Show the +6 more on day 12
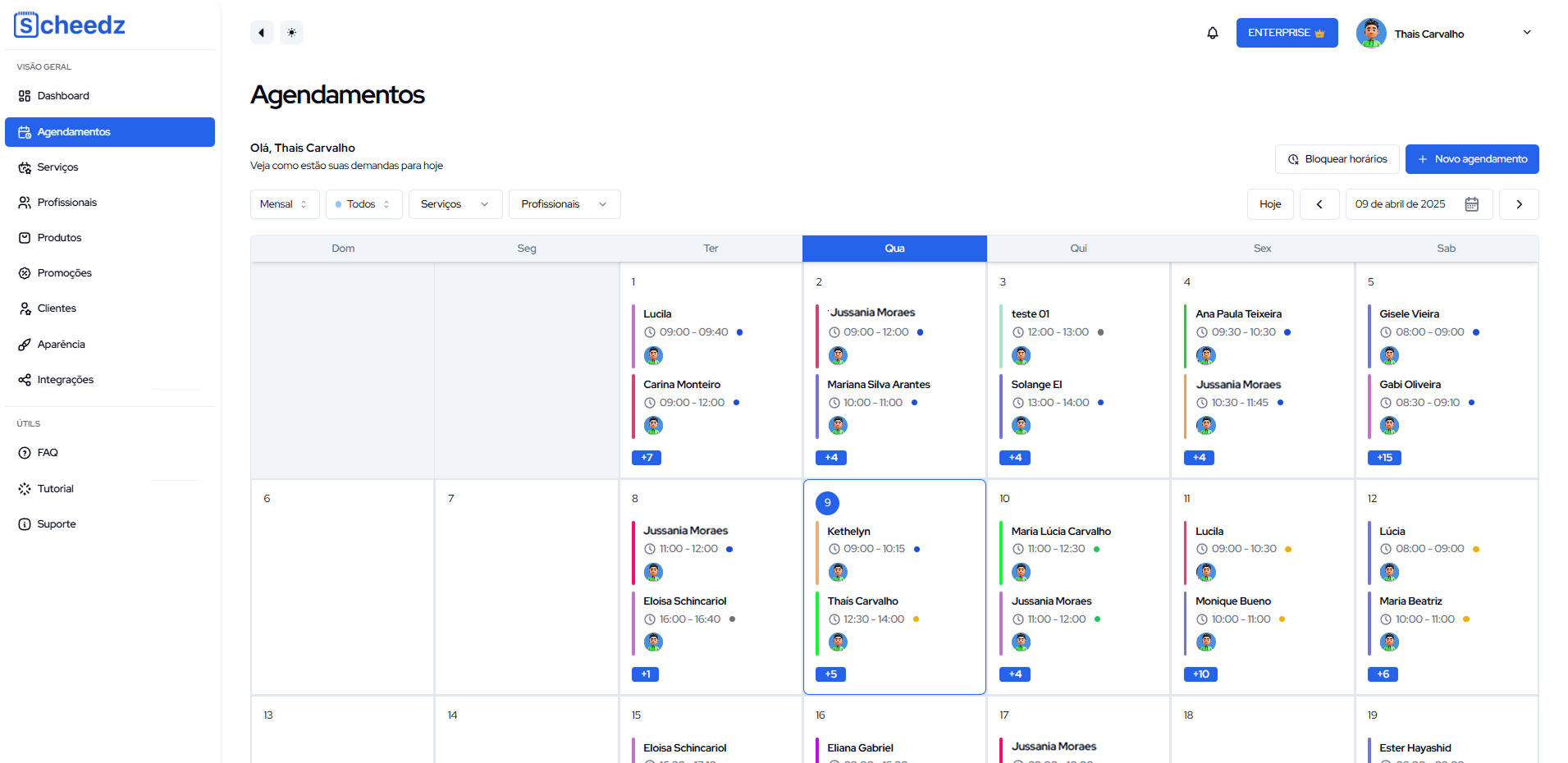Screen dimensions: 1568x763 tap(1383, 674)
